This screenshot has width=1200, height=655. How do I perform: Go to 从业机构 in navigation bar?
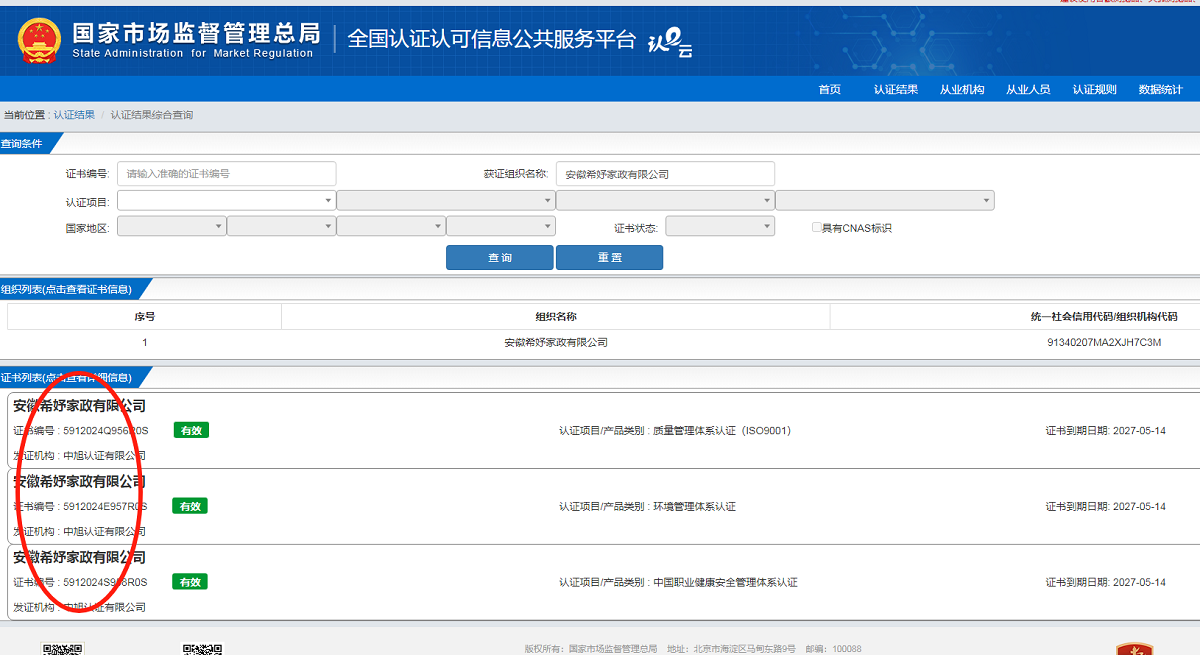click(x=961, y=90)
